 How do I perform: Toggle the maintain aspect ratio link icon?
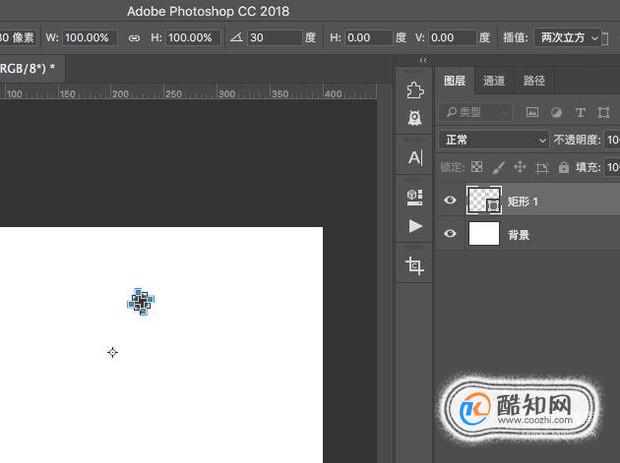click(x=134, y=38)
